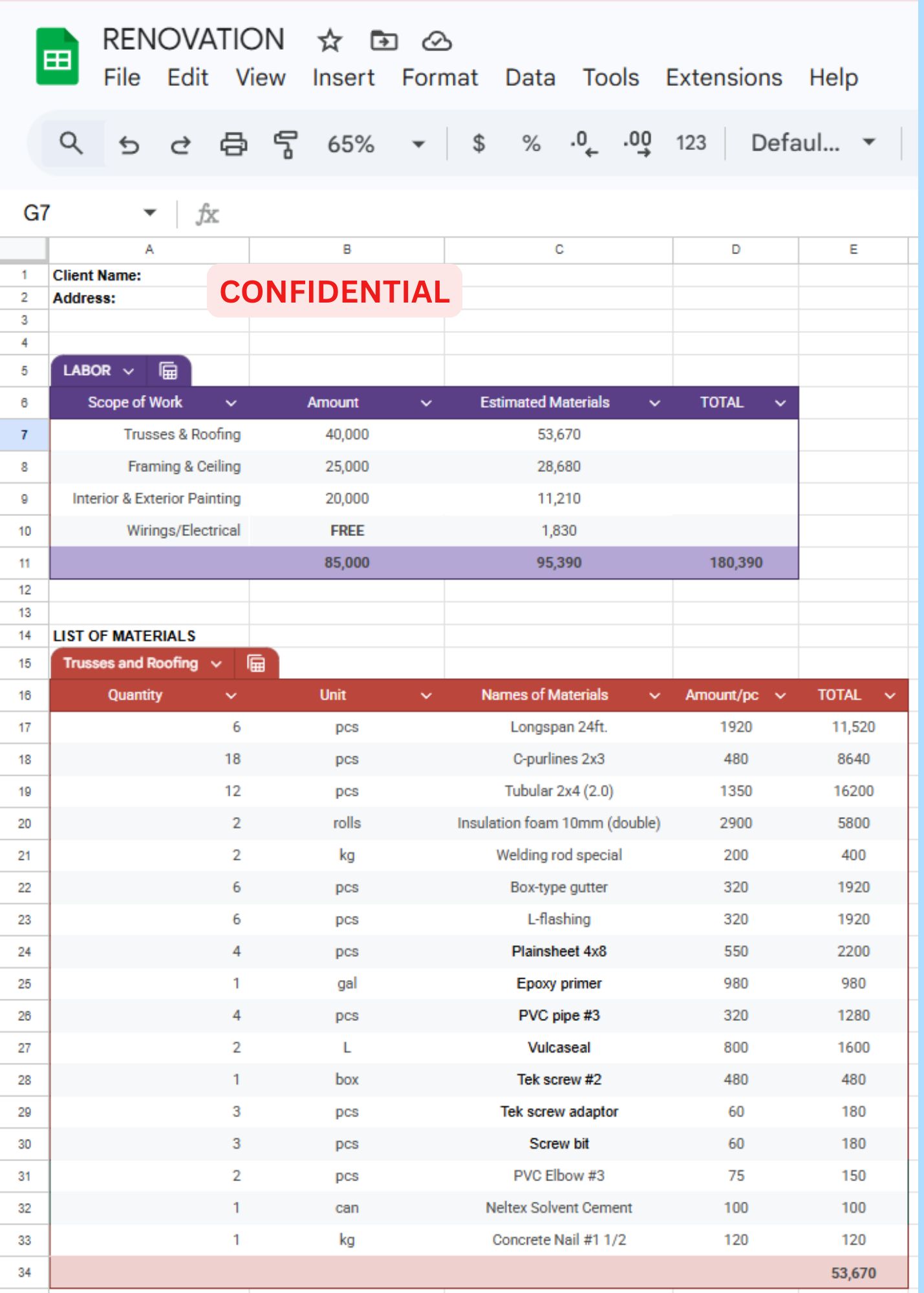The image size is (924, 1293).
Task: Open the File menu
Action: (x=122, y=78)
